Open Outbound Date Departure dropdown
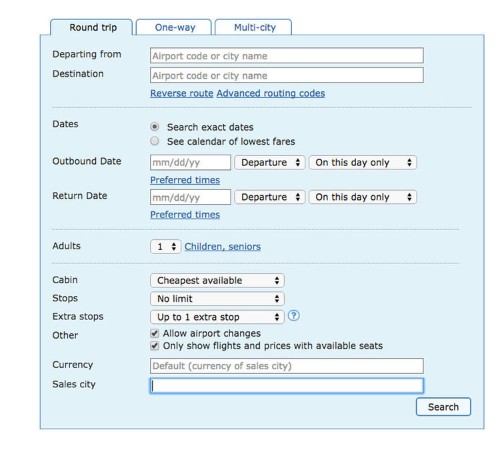The width and height of the screenshot is (500, 454). click(270, 162)
